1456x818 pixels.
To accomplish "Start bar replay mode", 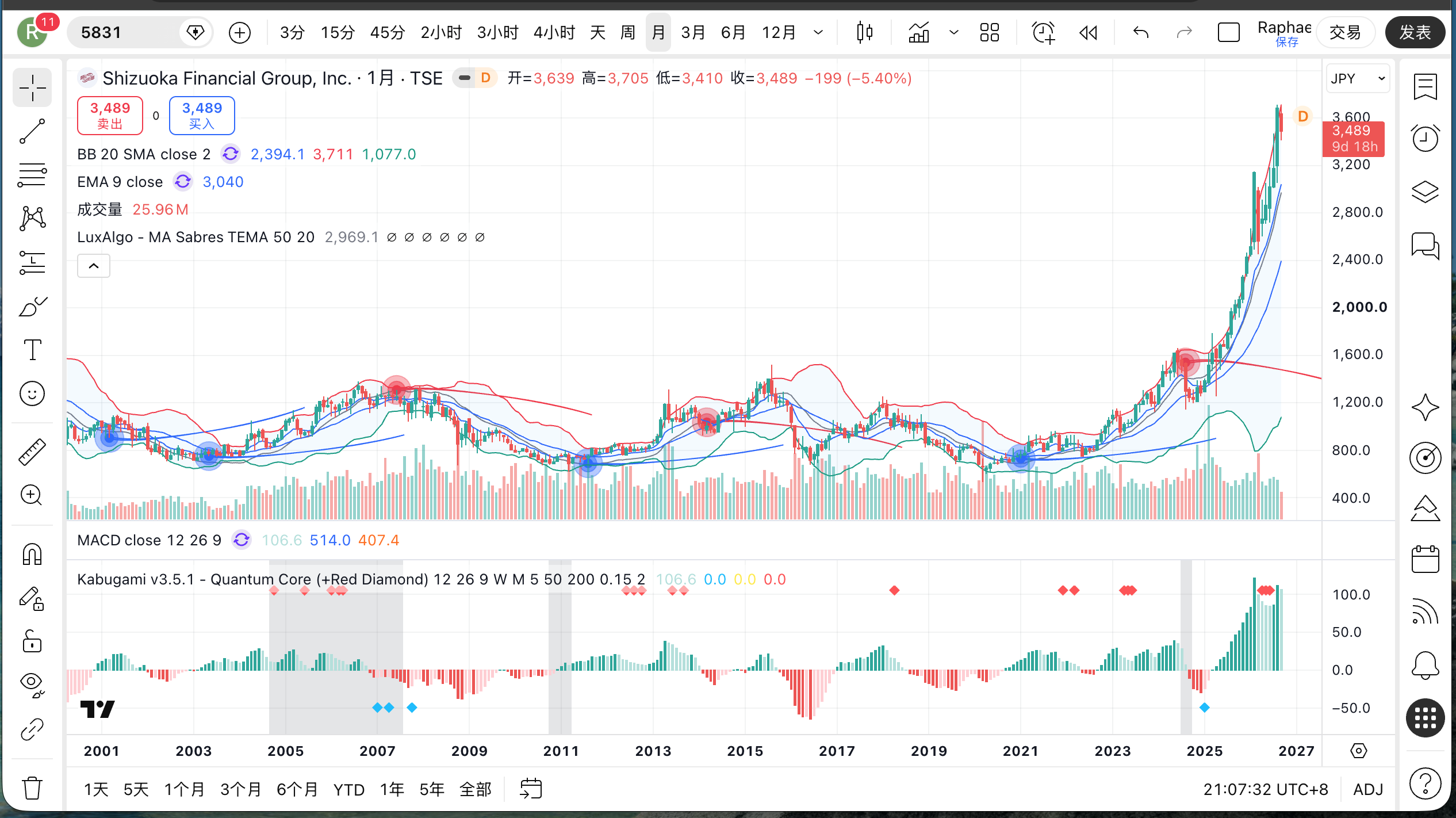I will (x=1088, y=32).
